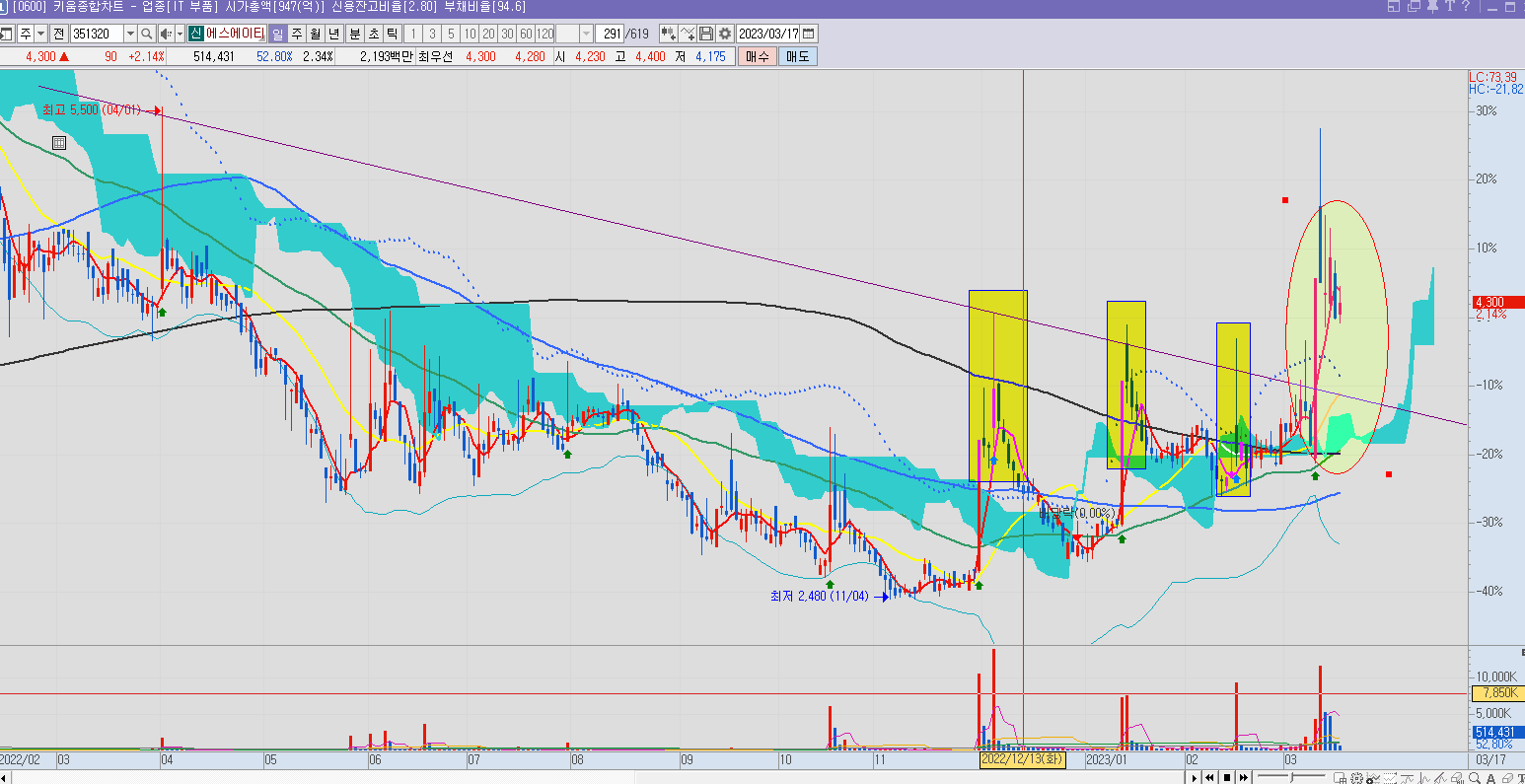This screenshot has width=1525, height=784.
Task: Click the grid table icon on chart
Action: pyautogui.click(x=59, y=143)
